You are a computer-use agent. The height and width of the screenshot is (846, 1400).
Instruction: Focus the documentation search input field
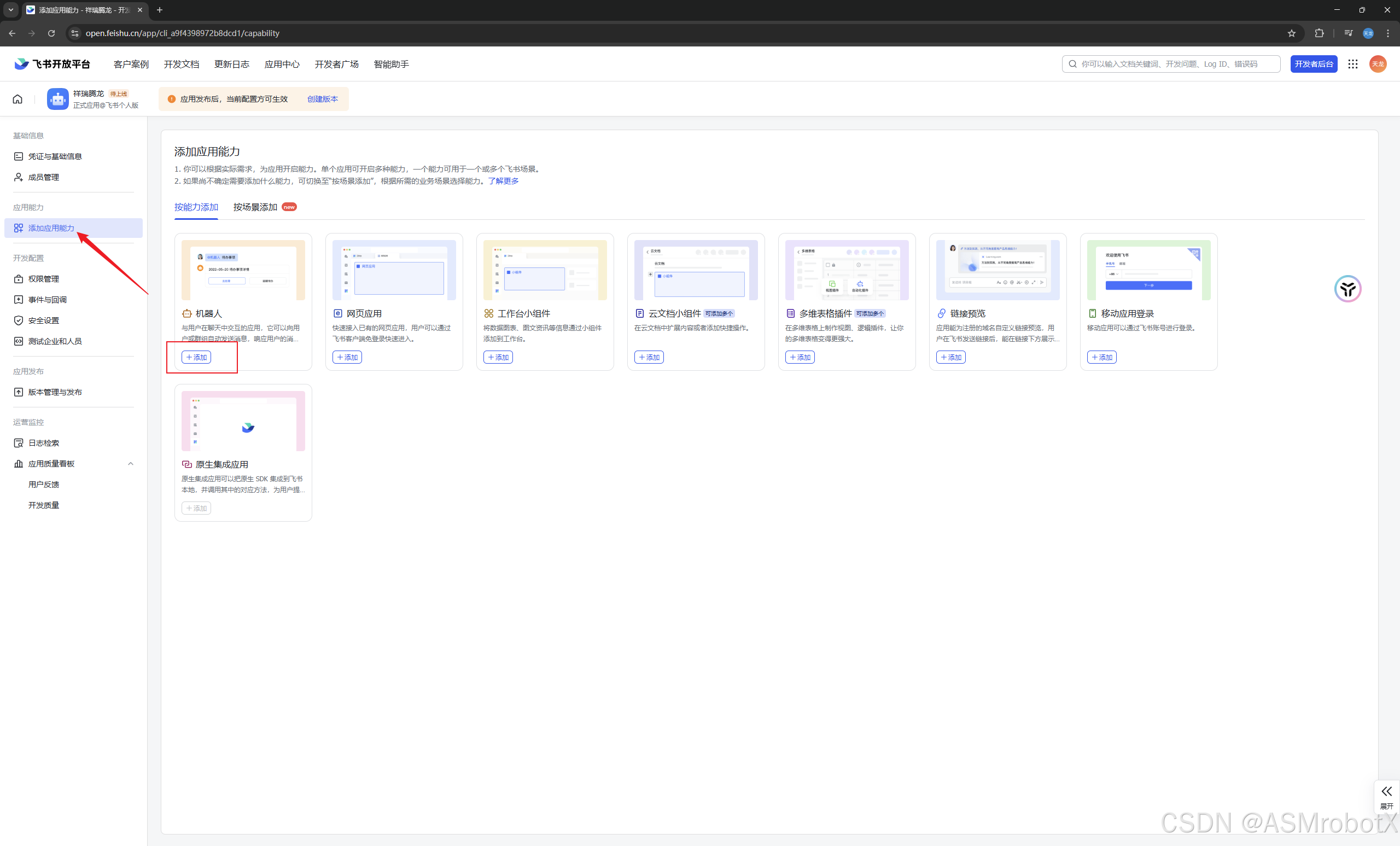point(1170,64)
